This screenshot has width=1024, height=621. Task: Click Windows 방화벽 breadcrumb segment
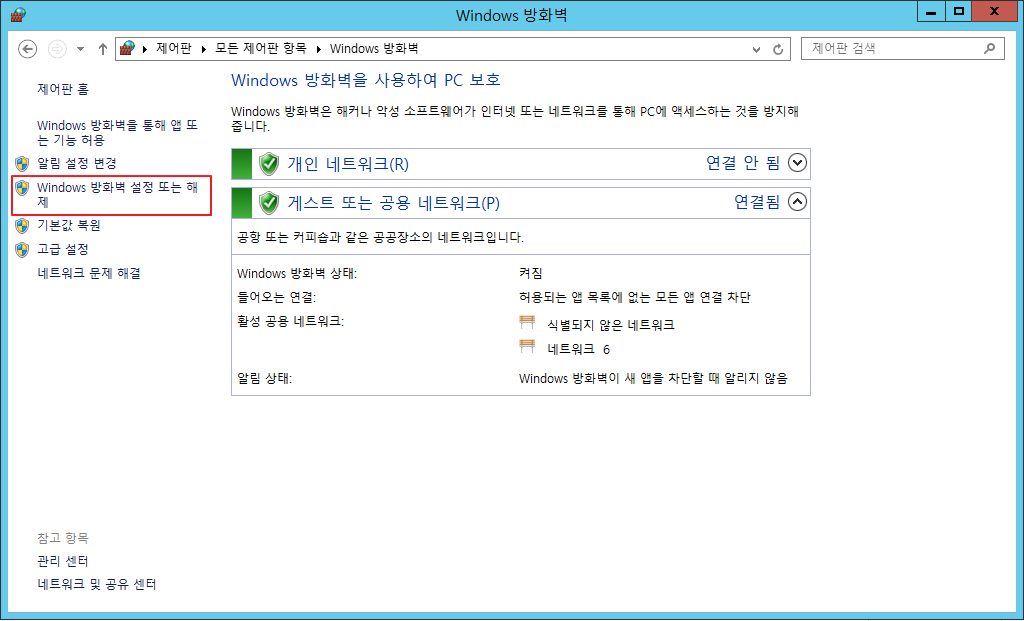[x=374, y=48]
